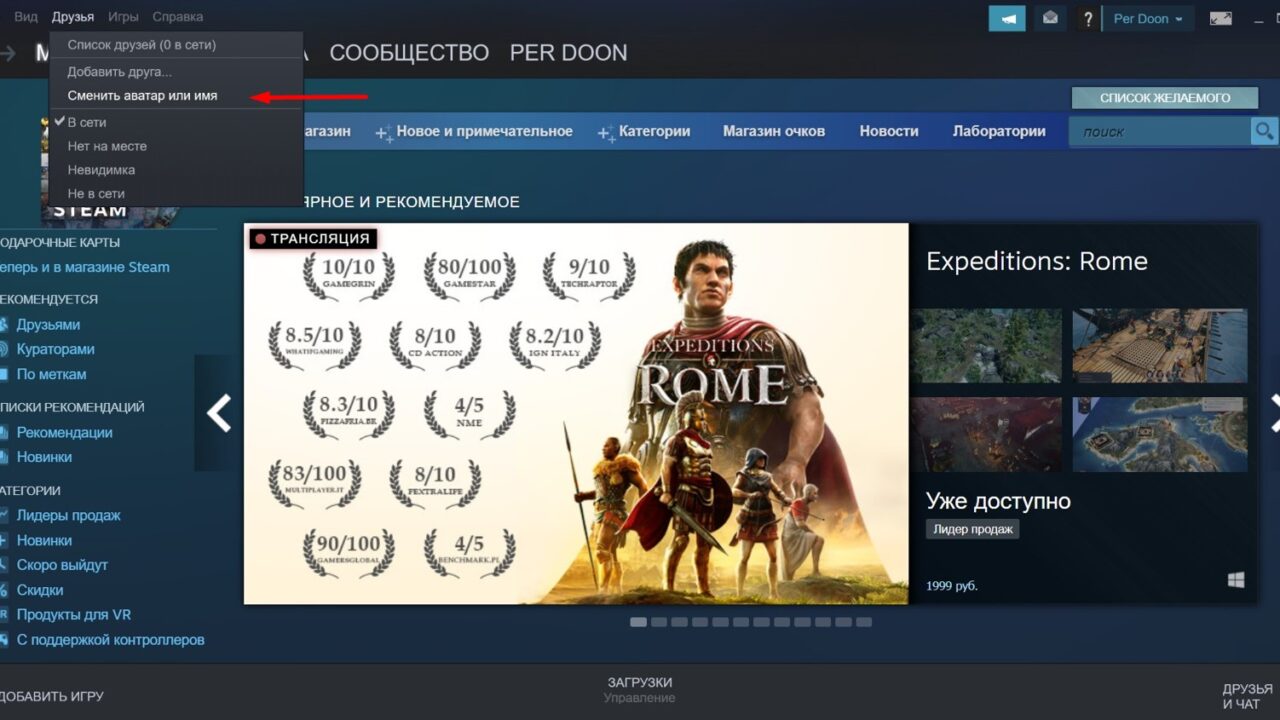The image size is (1280, 720).
Task: View third Expeditions: Rome screenshot thumbnail
Action: (986, 434)
